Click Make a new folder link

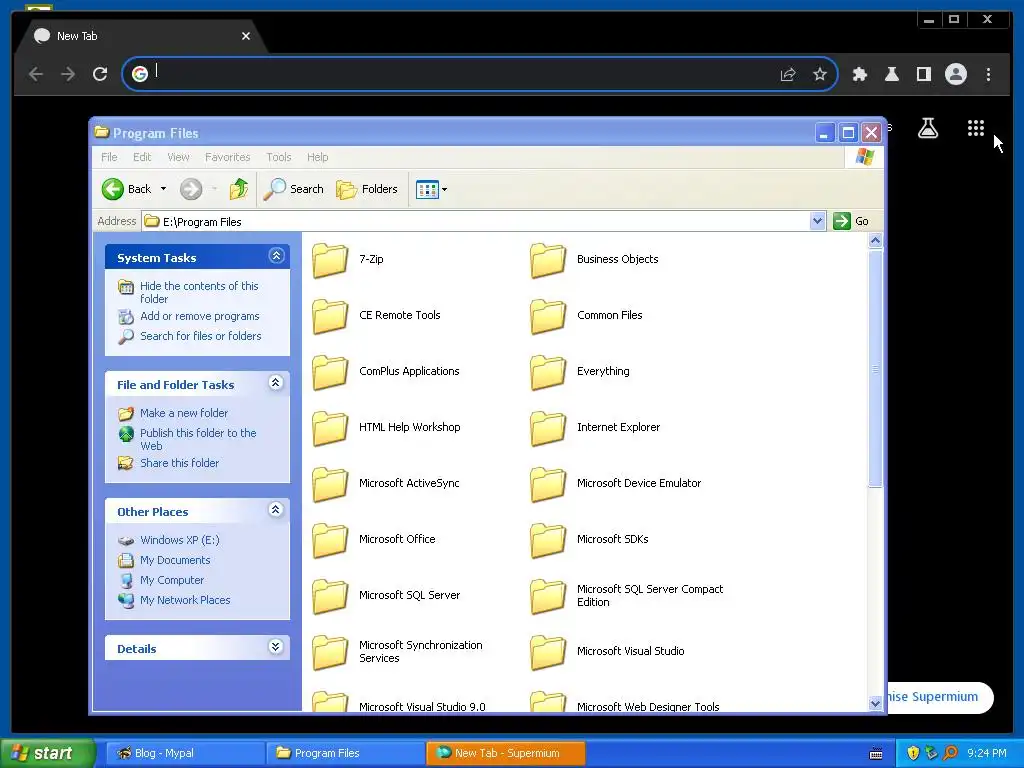coord(184,413)
